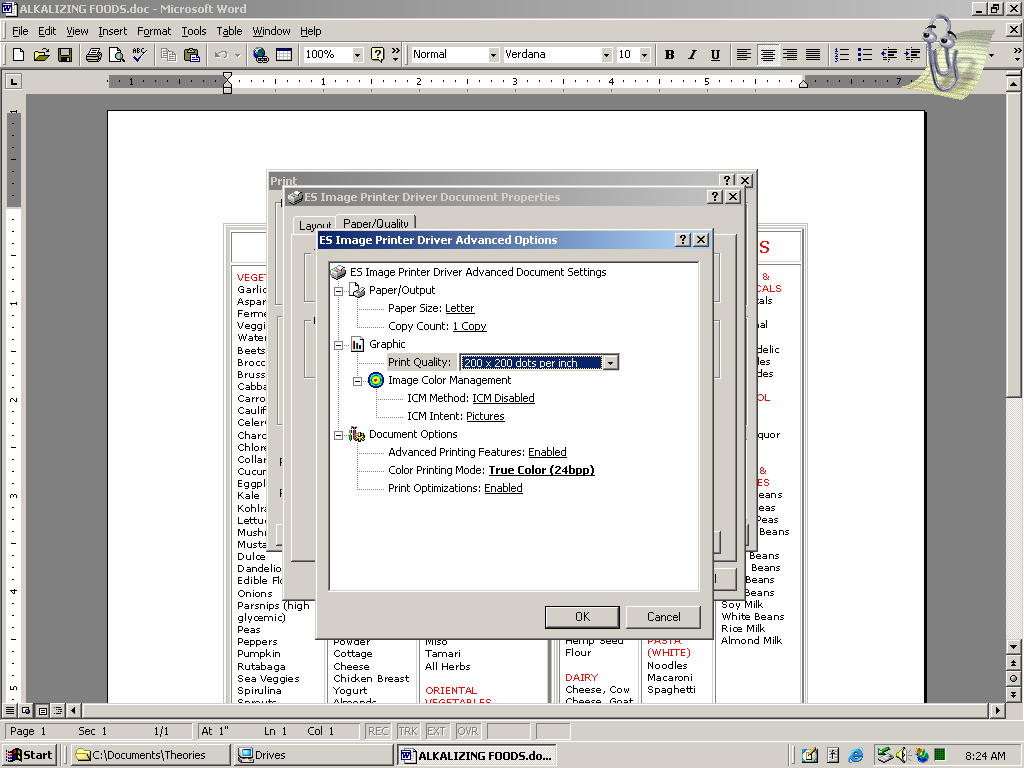Click True Color (24bpp) link
This screenshot has height=768, width=1024.
pyautogui.click(x=541, y=470)
